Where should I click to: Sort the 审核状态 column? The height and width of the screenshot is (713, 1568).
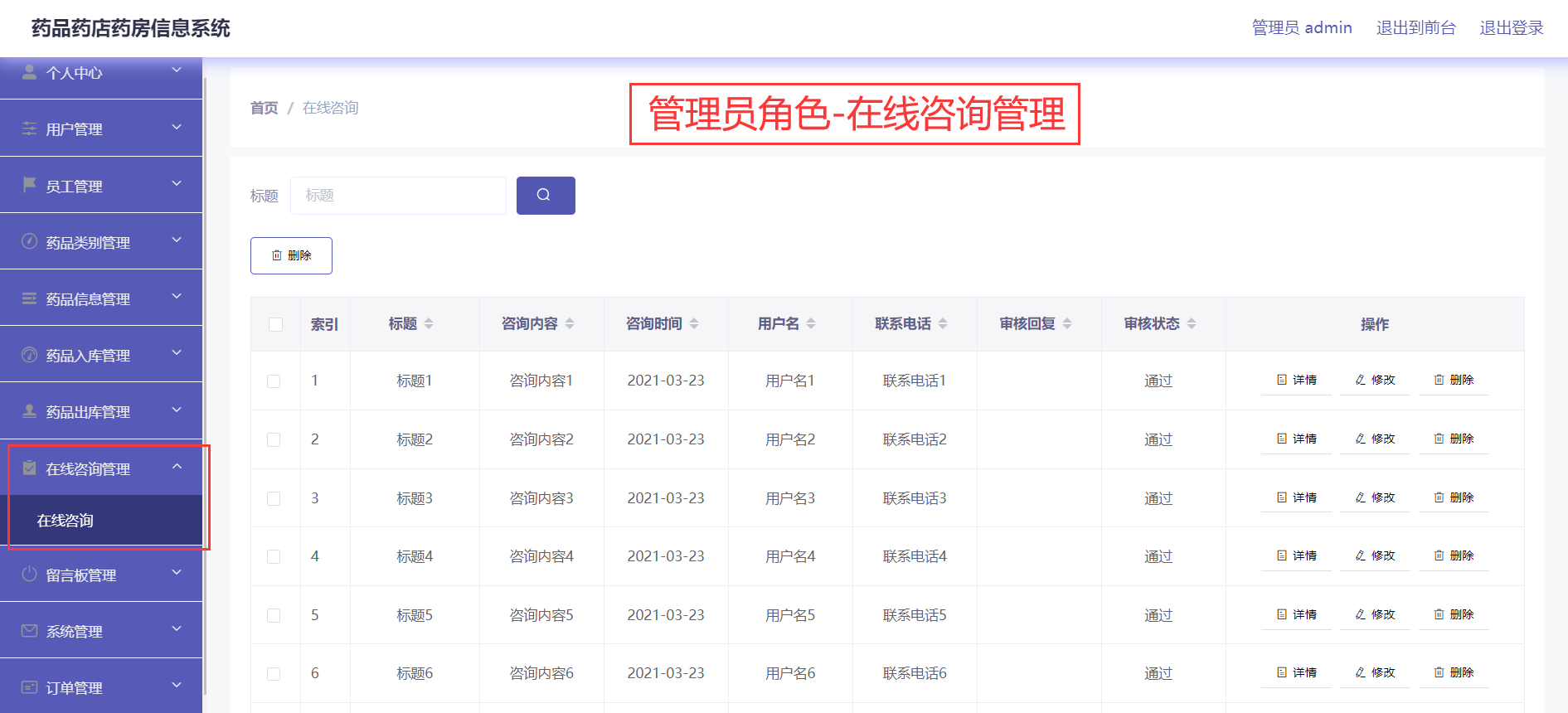coord(1192,323)
